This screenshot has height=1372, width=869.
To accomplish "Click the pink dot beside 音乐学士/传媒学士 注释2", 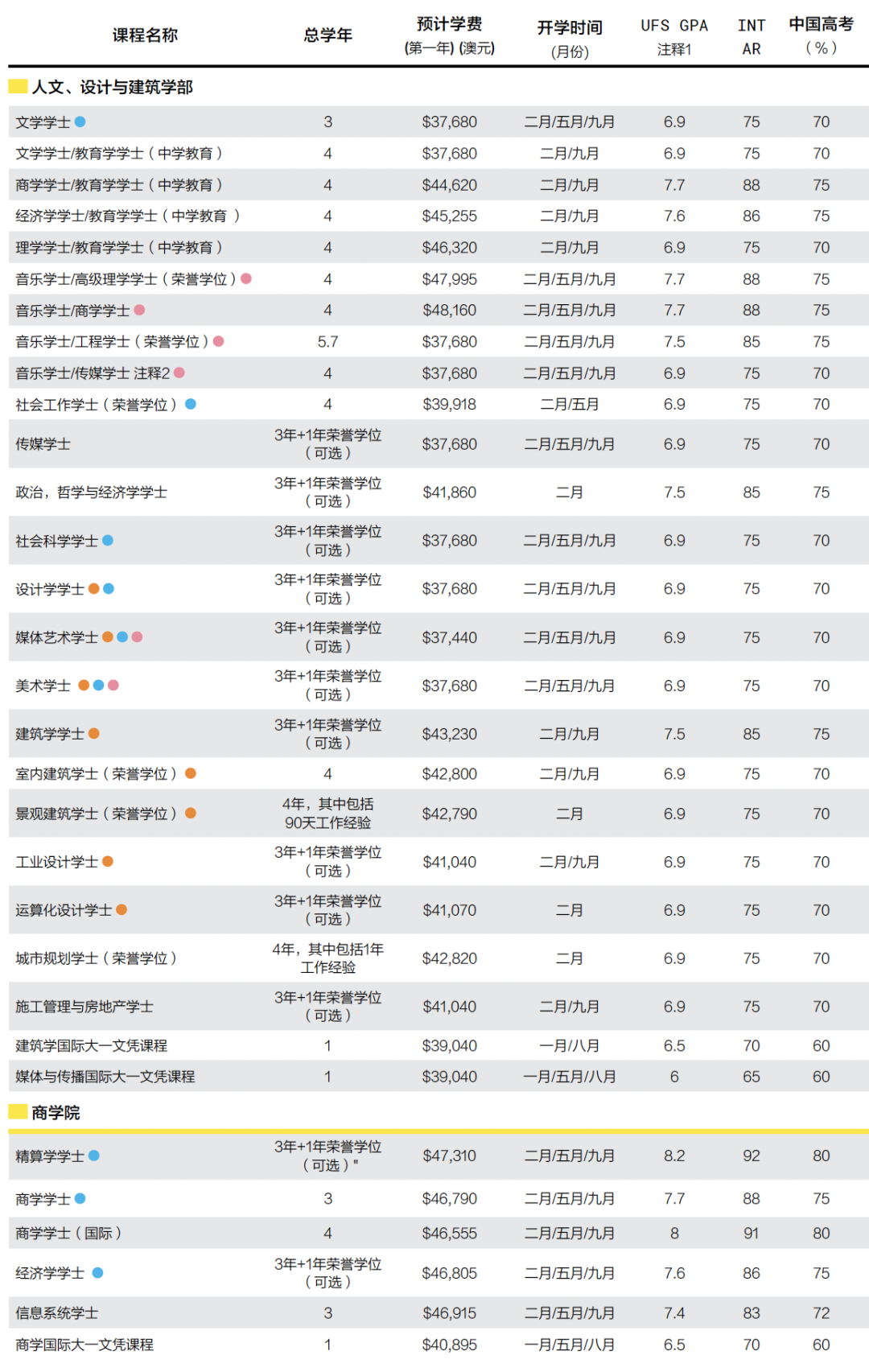I will click(179, 373).
